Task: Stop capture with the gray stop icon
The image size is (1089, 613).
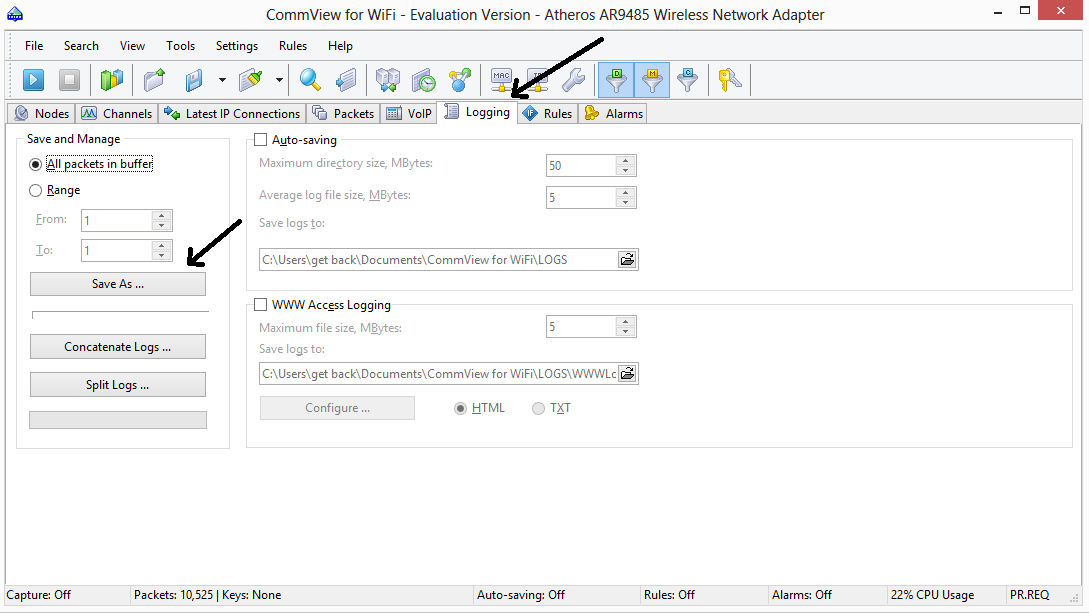Action: tap(69, 80)
